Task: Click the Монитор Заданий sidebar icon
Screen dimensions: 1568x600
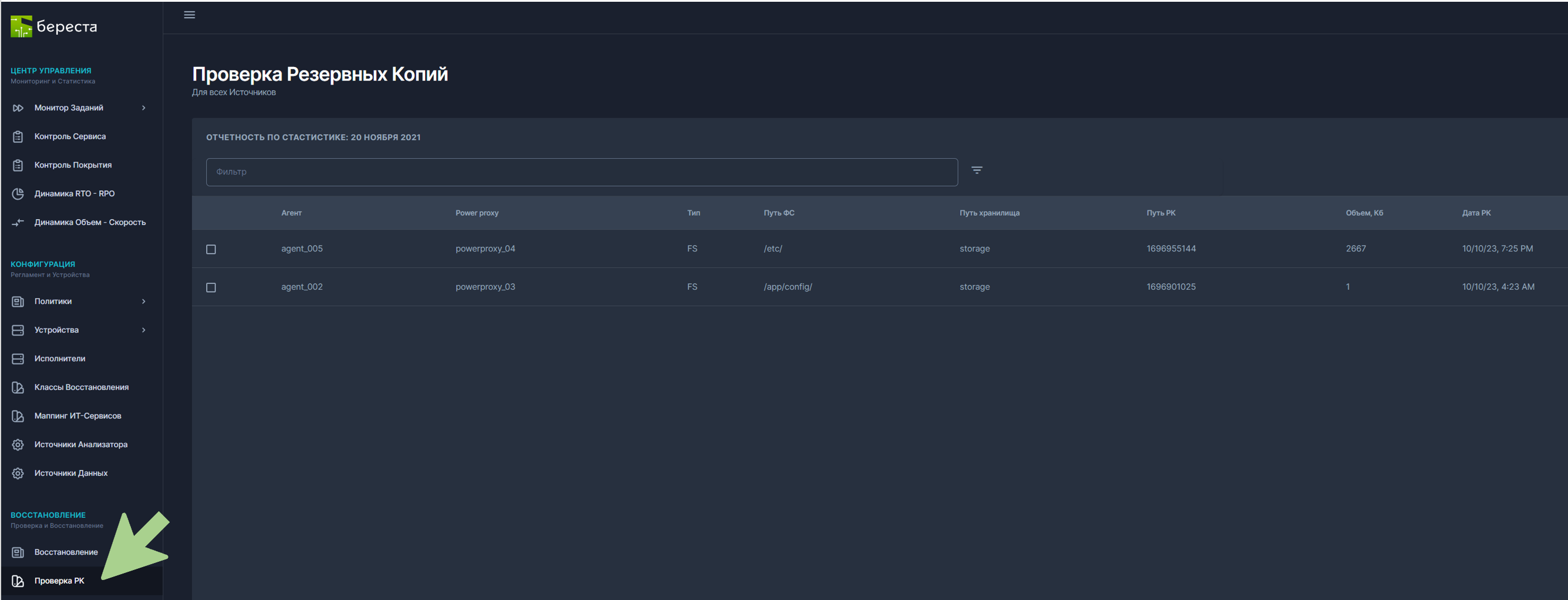Action: [18, 108]
